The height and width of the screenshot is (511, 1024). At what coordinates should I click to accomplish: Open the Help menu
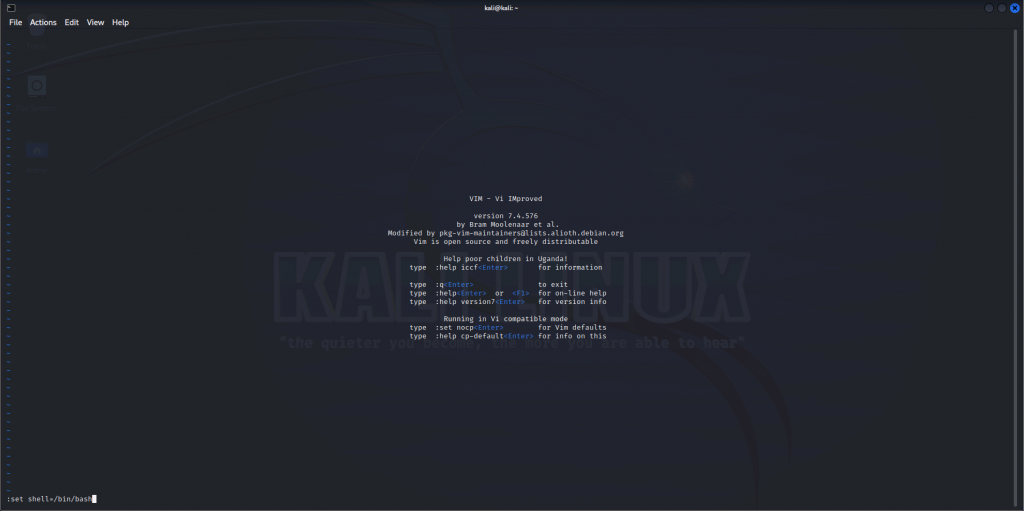pyautogui.click(x=120, y=22)
